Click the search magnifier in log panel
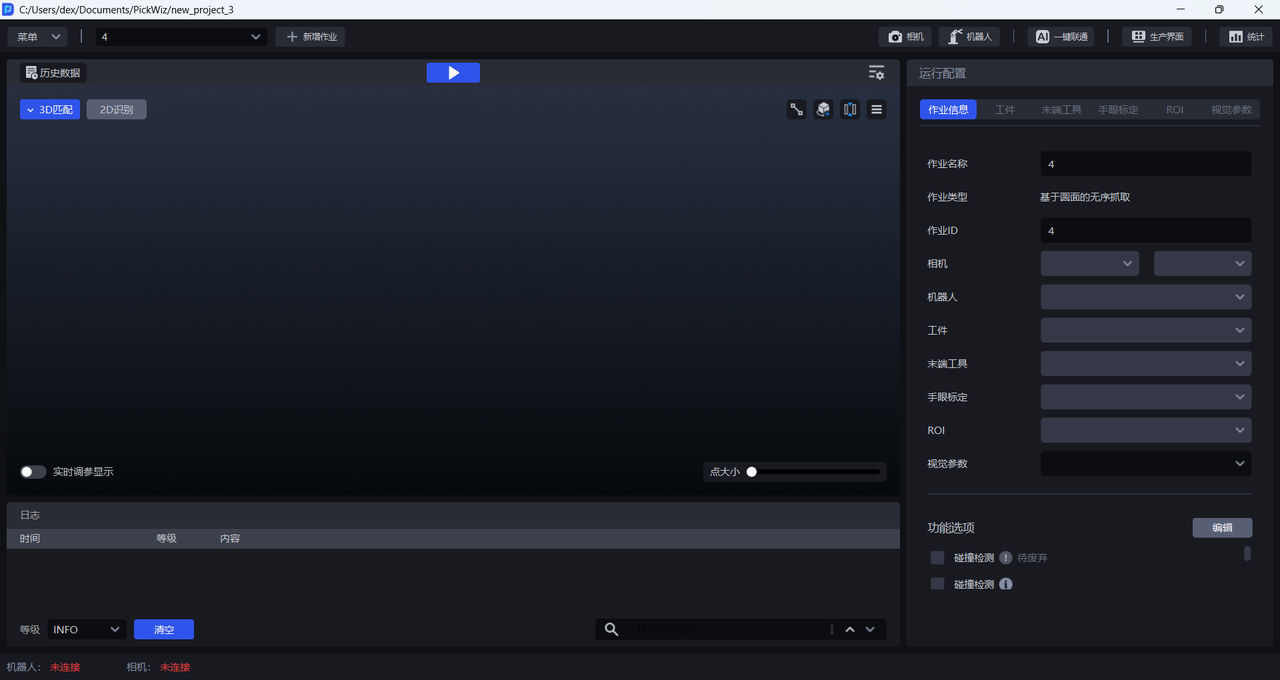 [612, 629]
